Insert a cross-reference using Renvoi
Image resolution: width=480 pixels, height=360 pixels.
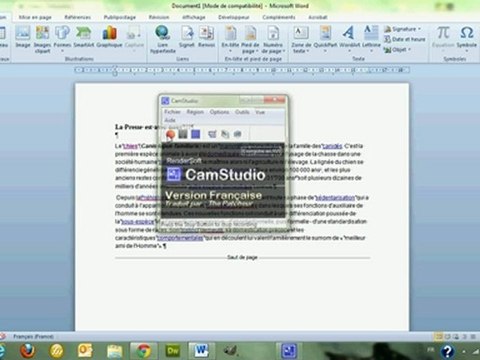click(206, 37)
